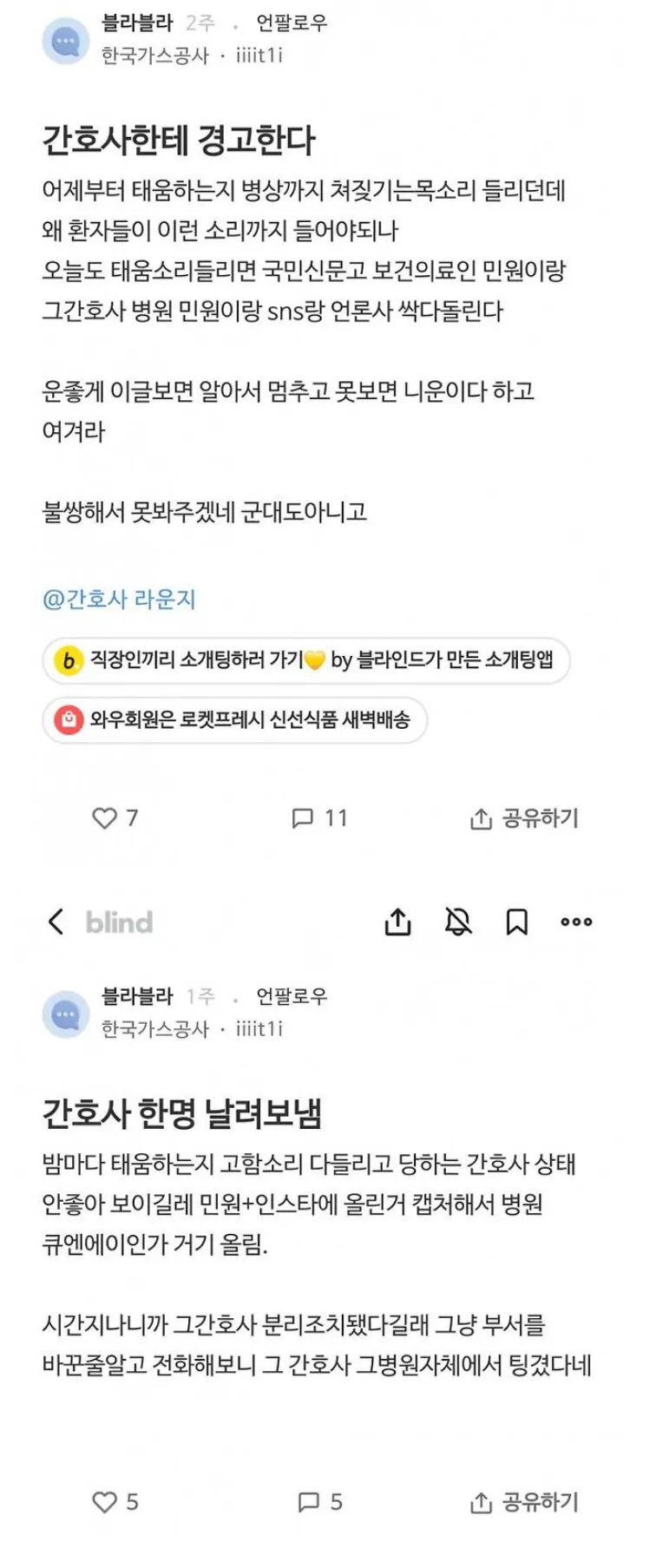Bookmark this post with the bookmark icon
Viewport: 656px width, 1568px height.
(516, 922)
